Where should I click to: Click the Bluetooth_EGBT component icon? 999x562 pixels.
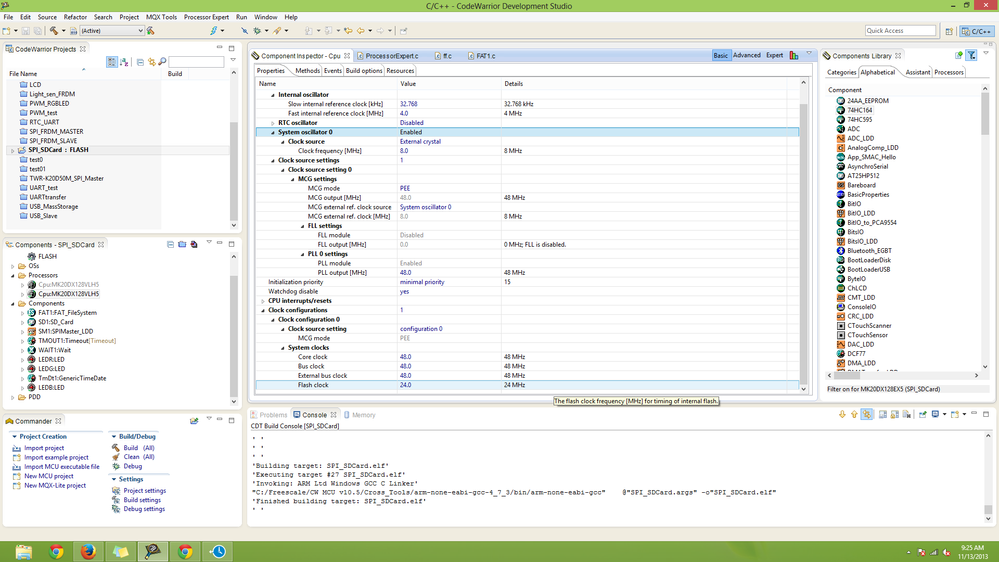point(840,250)
